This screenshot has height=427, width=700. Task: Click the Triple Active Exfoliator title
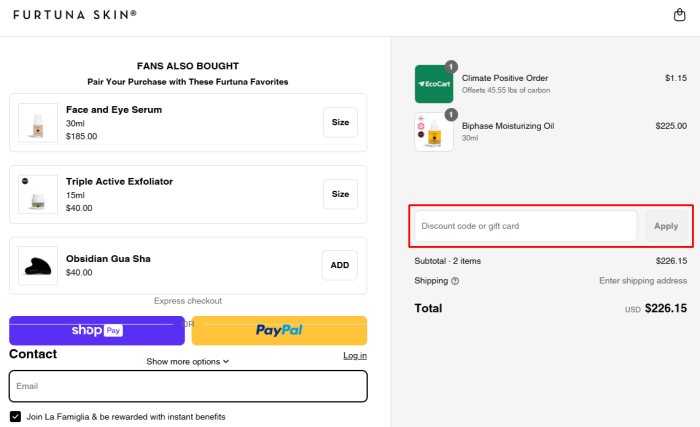click(x=119, y=181)
